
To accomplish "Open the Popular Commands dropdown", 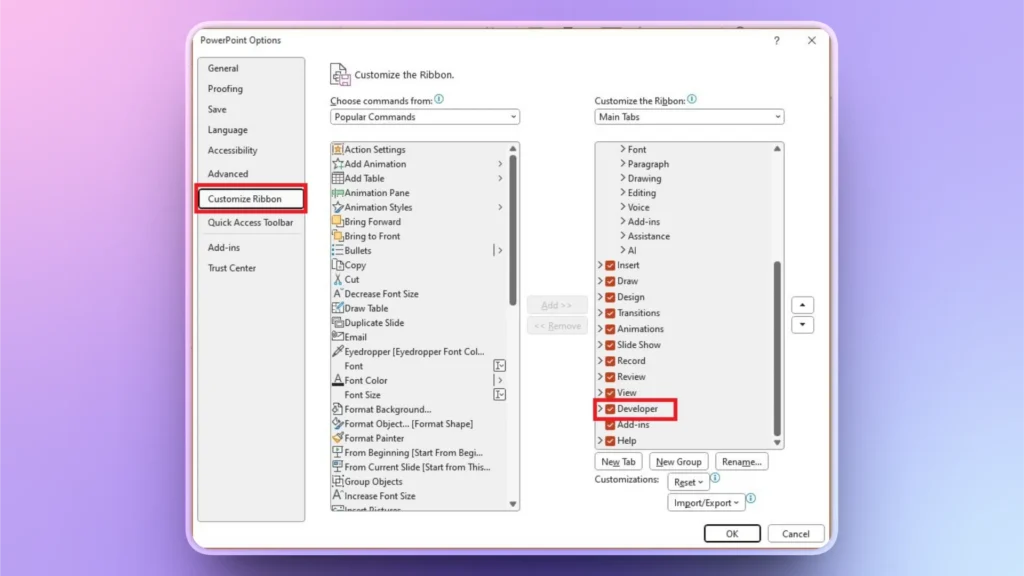I will coord(424,116).
